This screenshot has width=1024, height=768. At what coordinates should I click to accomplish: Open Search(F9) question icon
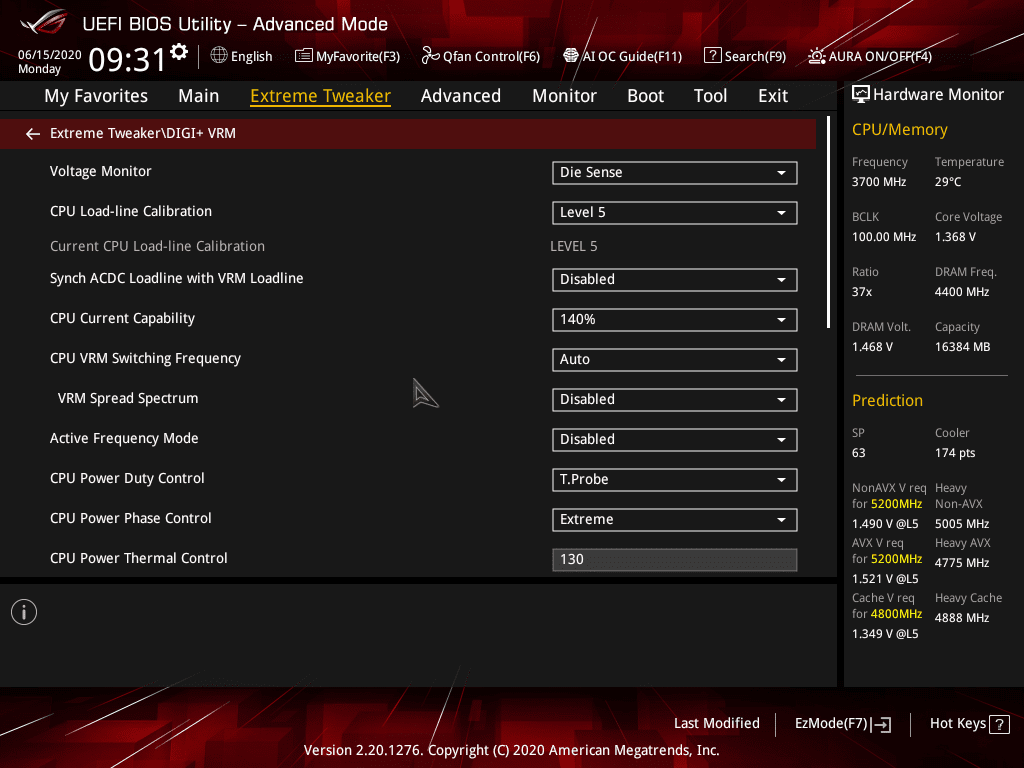pyautogui.click(x=712, y=56)
